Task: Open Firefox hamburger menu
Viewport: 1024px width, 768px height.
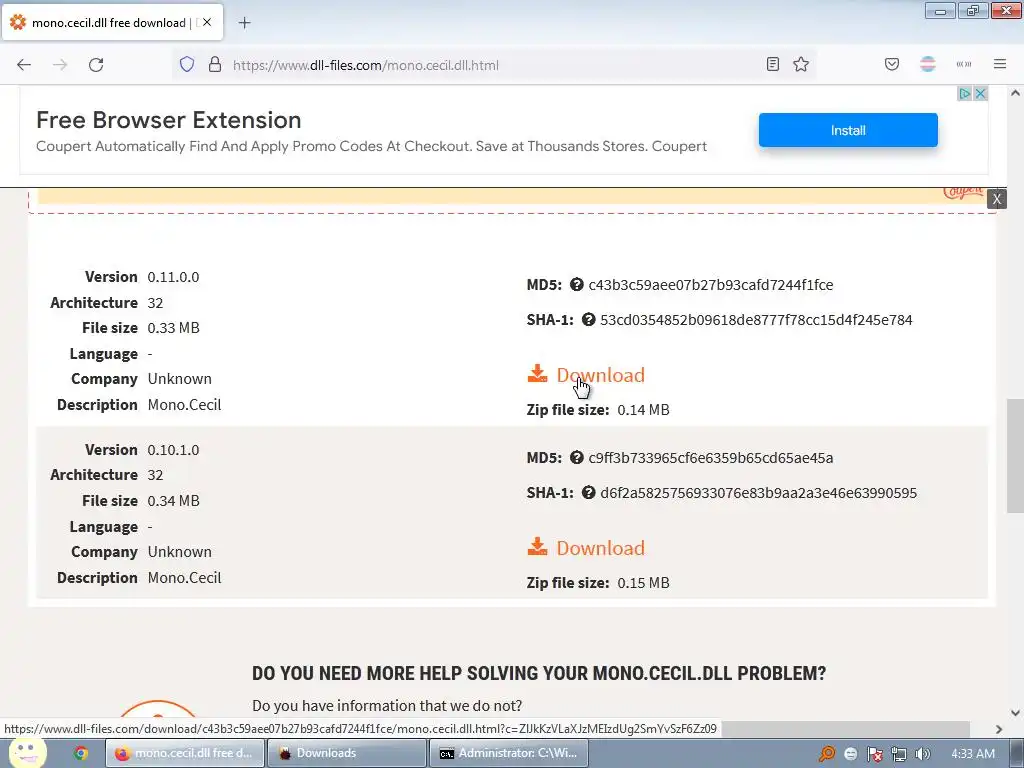Action: point(1000,64)
